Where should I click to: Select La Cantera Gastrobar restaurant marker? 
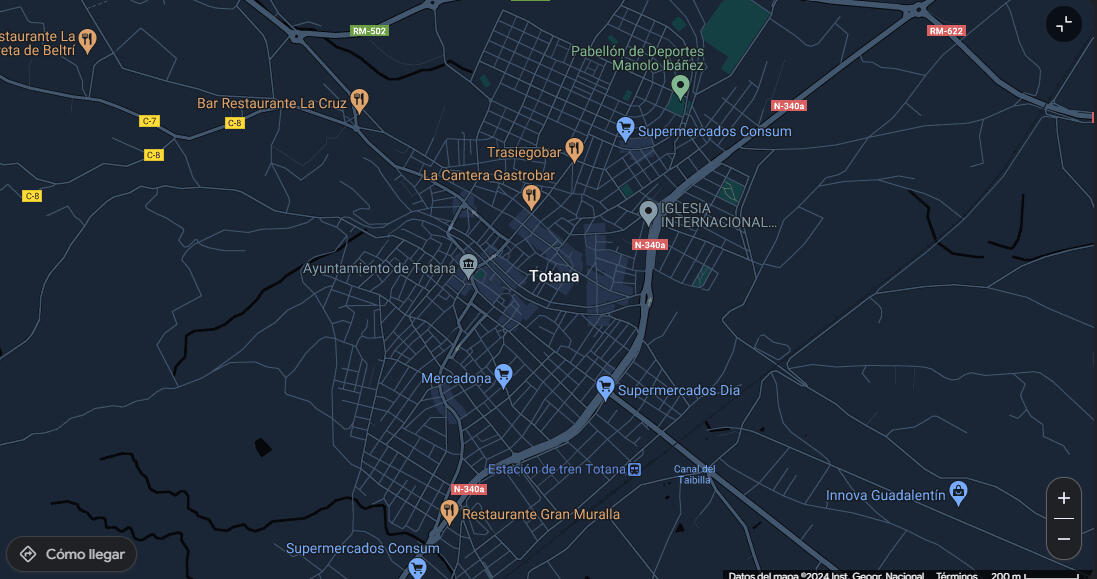[x=531, y=196]
